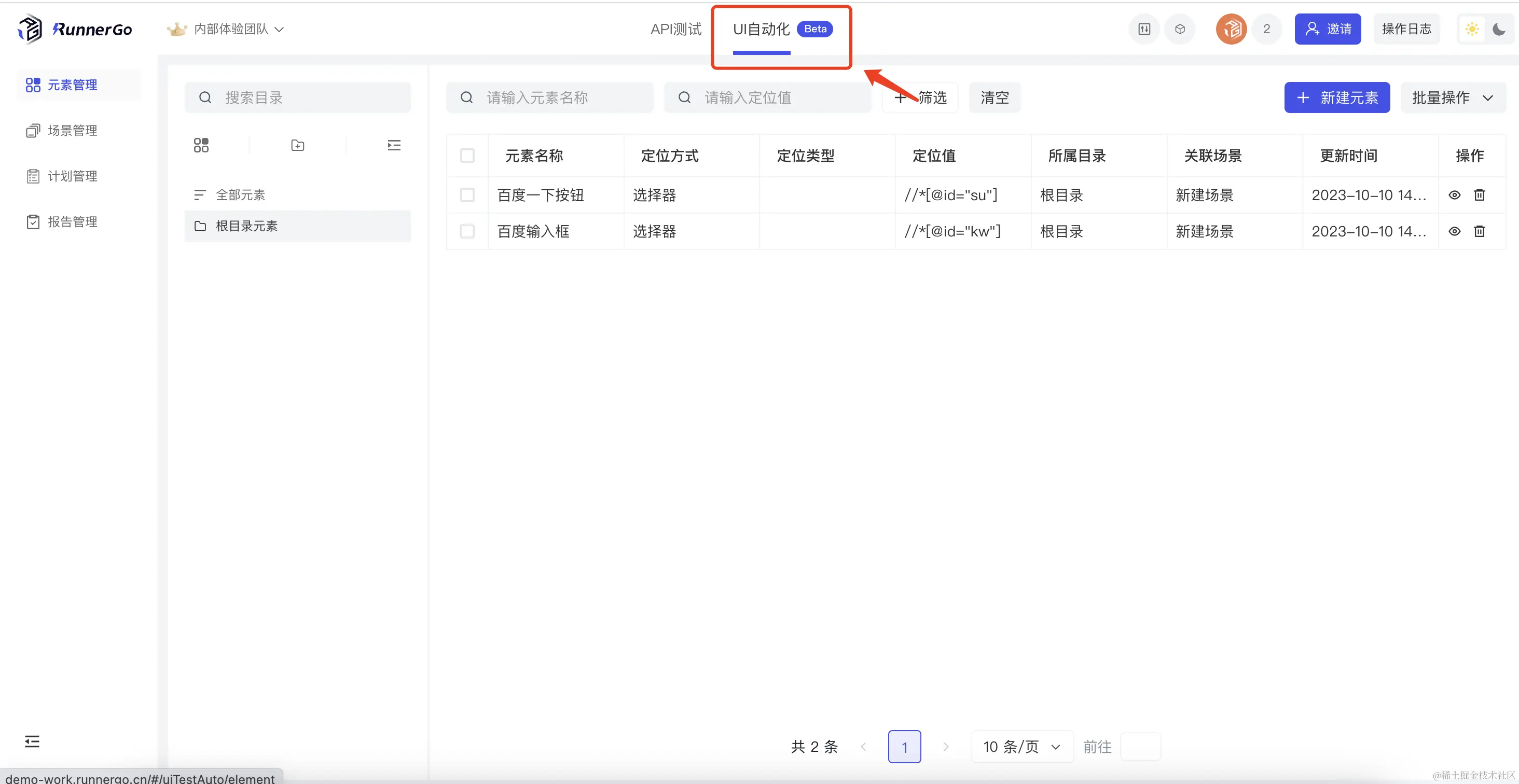Expand the 批量操作 dropdown
This screenshot has width=1519, height=784.
1453,97
